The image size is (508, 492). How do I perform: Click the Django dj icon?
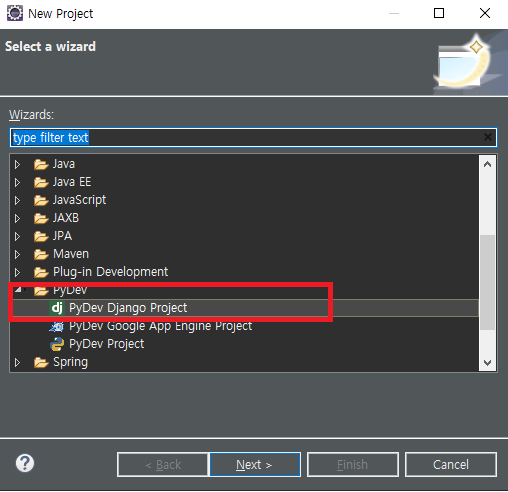pyautogui.click(x=57, y=308)
